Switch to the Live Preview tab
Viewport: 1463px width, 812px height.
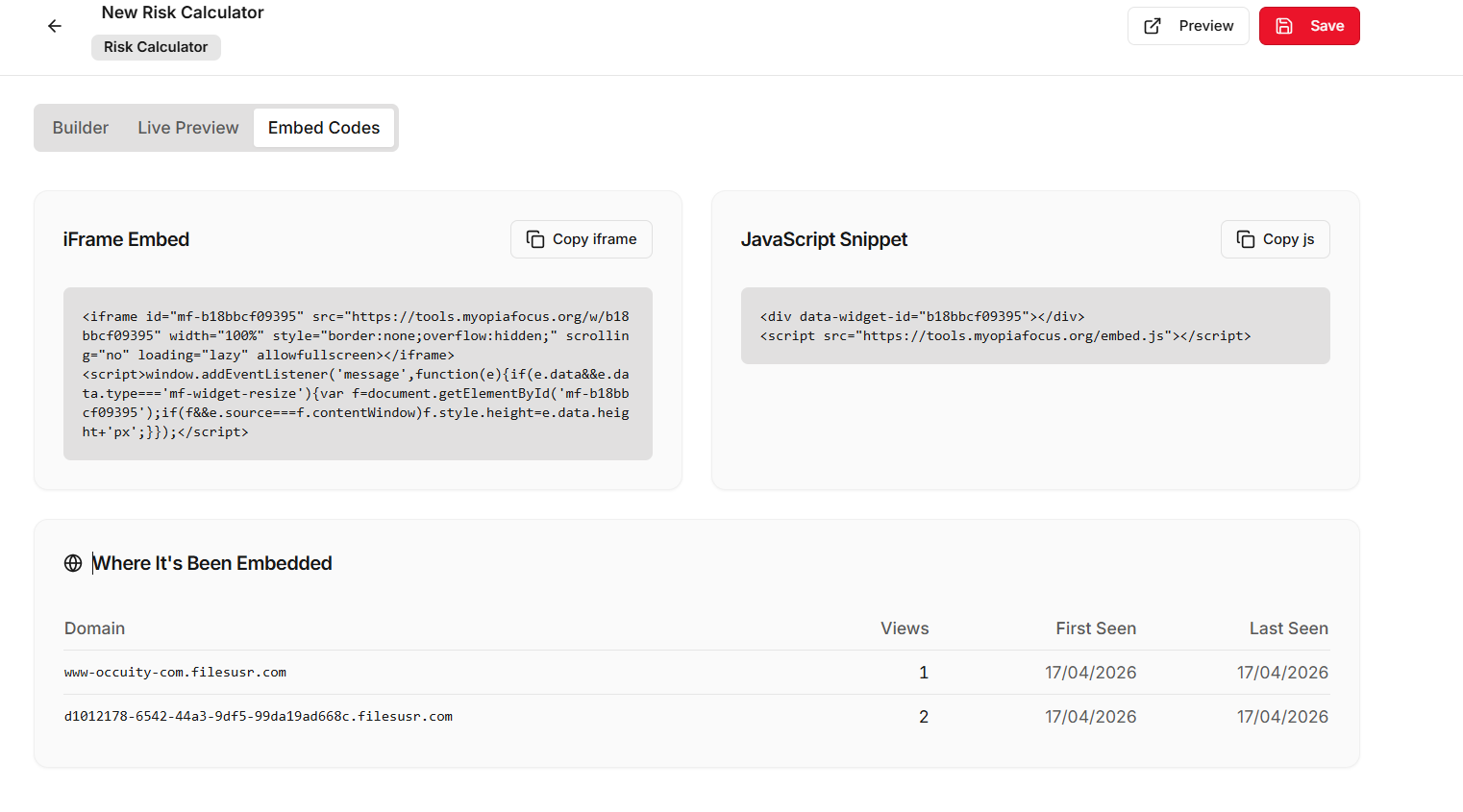[x=188, y=128]
